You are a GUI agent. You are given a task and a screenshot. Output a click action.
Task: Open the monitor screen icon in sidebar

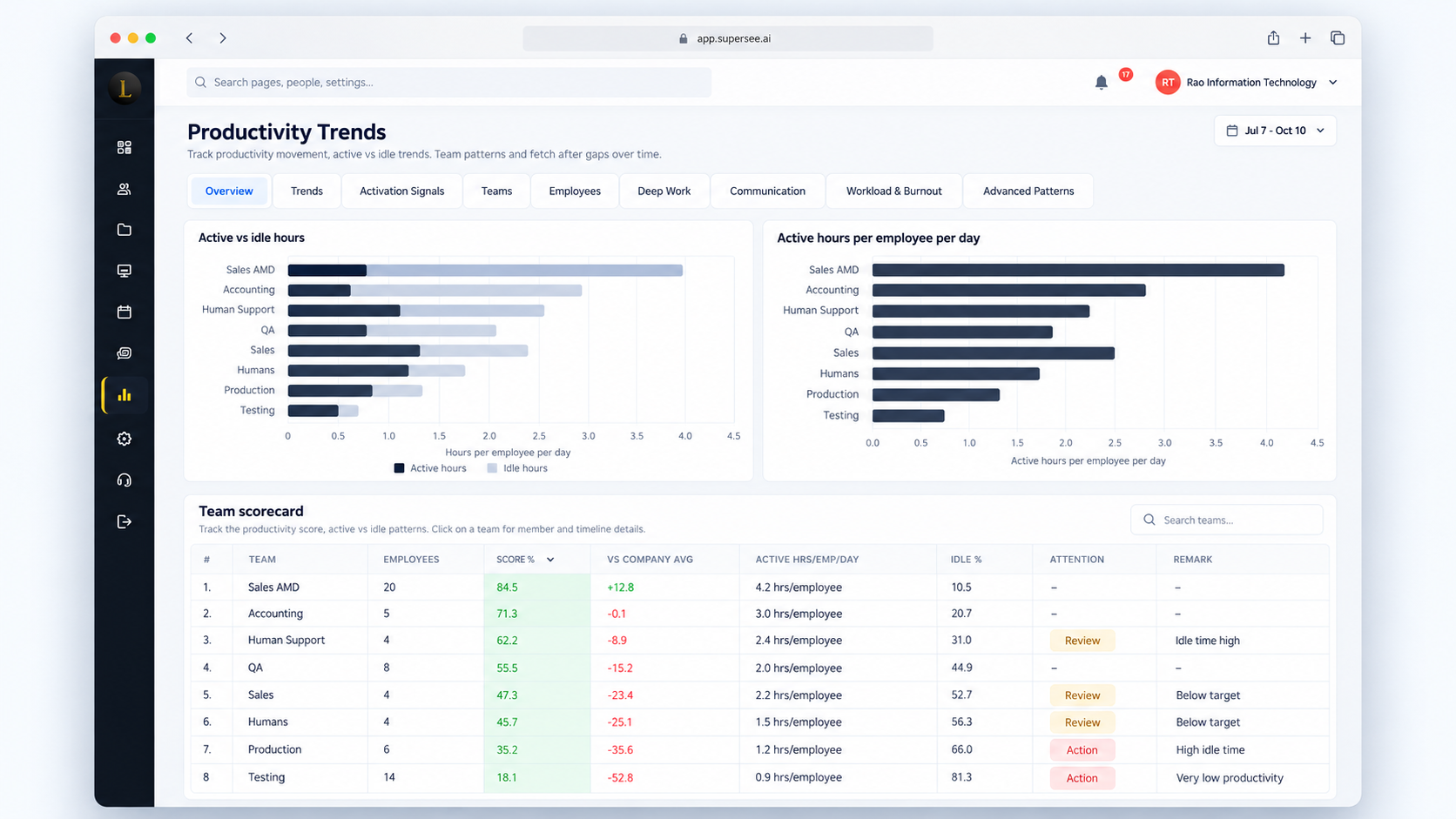pos(125,271)
